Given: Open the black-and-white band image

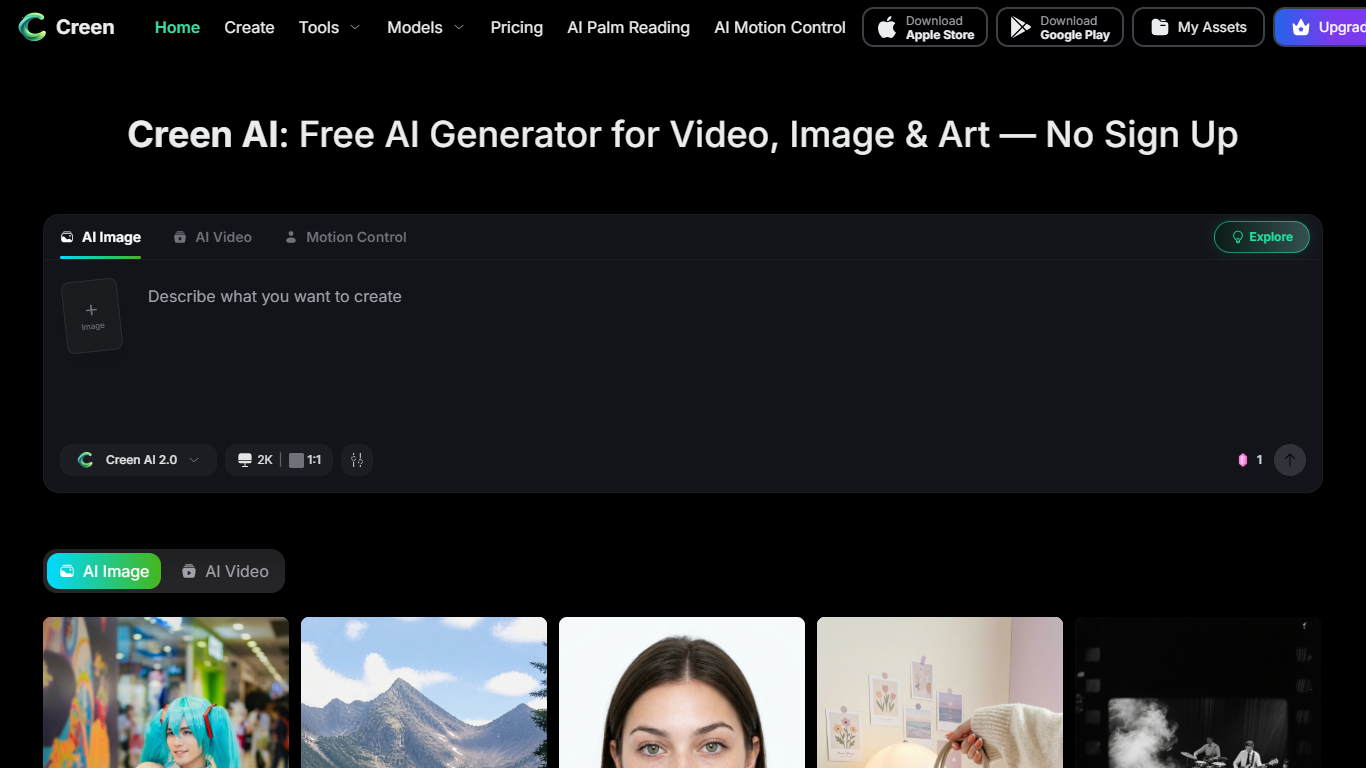Looking at the screenshot, I should pyautogui.click(x=1198, y=692).
